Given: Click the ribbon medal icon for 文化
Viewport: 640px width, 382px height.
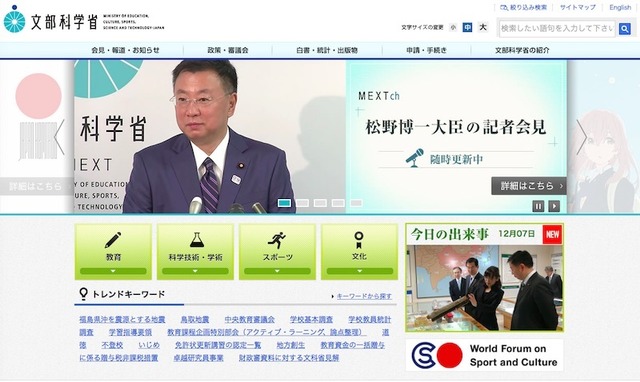Looking at the screenshot, I should click(359, 240).
